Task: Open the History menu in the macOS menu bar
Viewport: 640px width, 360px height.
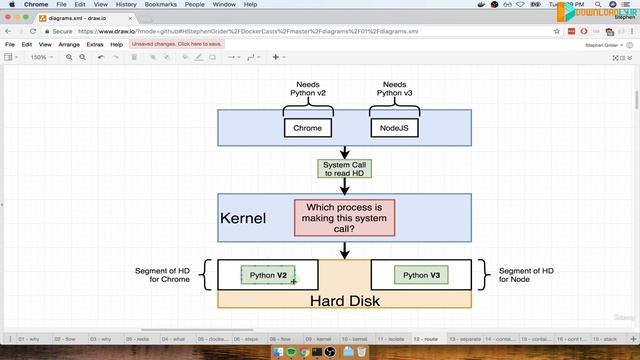Action: click(x=126, y=4)
